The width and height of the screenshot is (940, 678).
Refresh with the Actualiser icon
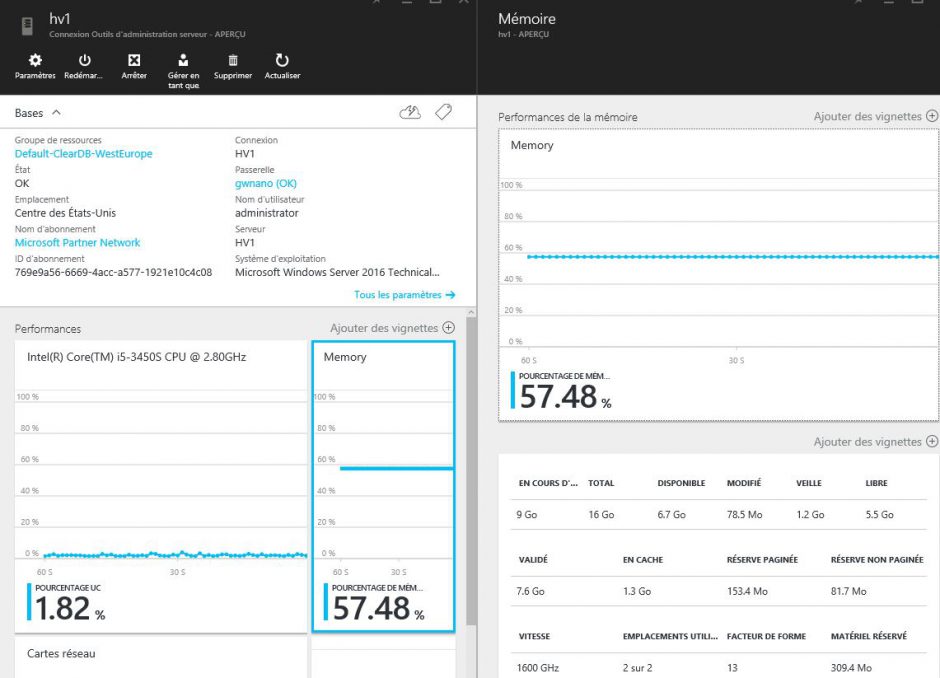coord(282,61)
